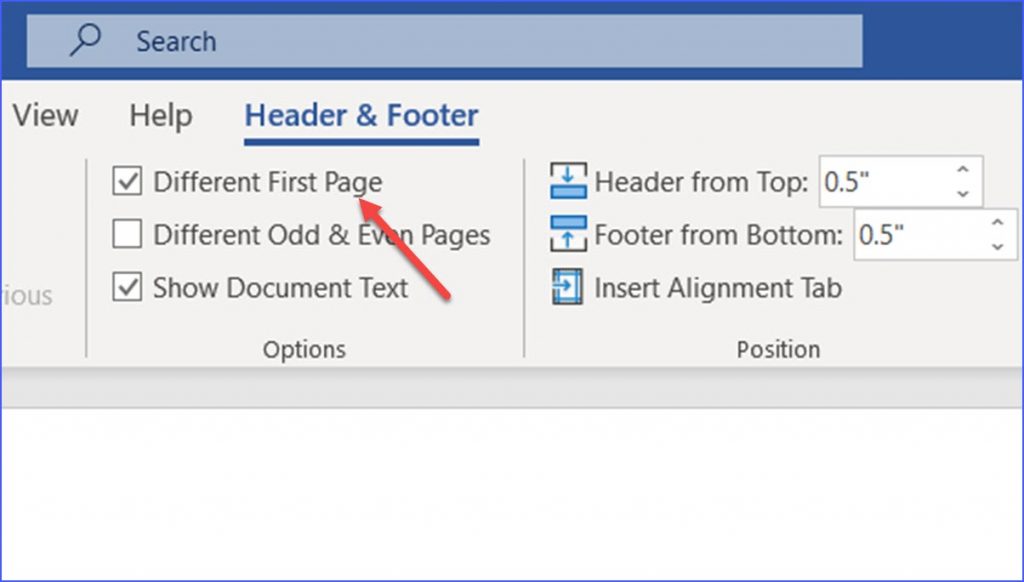
Task: Open the View ribbon tab
Action: tap(45, 116)
